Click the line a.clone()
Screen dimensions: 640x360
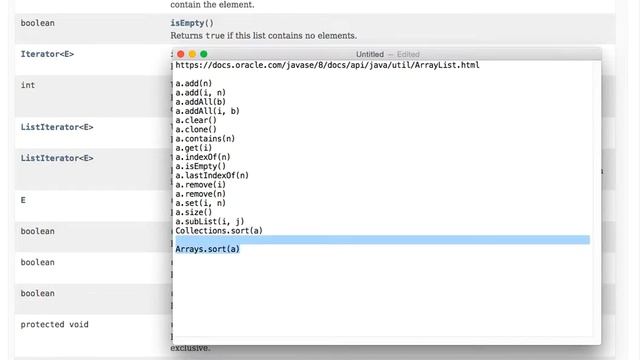click(196, 129)
